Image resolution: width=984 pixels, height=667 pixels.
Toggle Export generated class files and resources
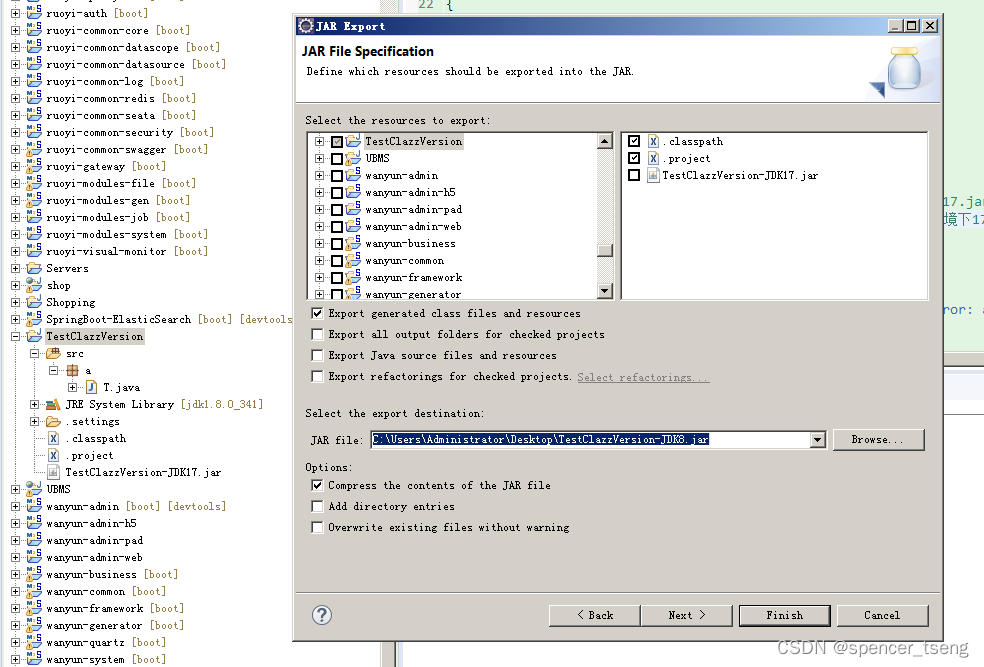point(318,313)
